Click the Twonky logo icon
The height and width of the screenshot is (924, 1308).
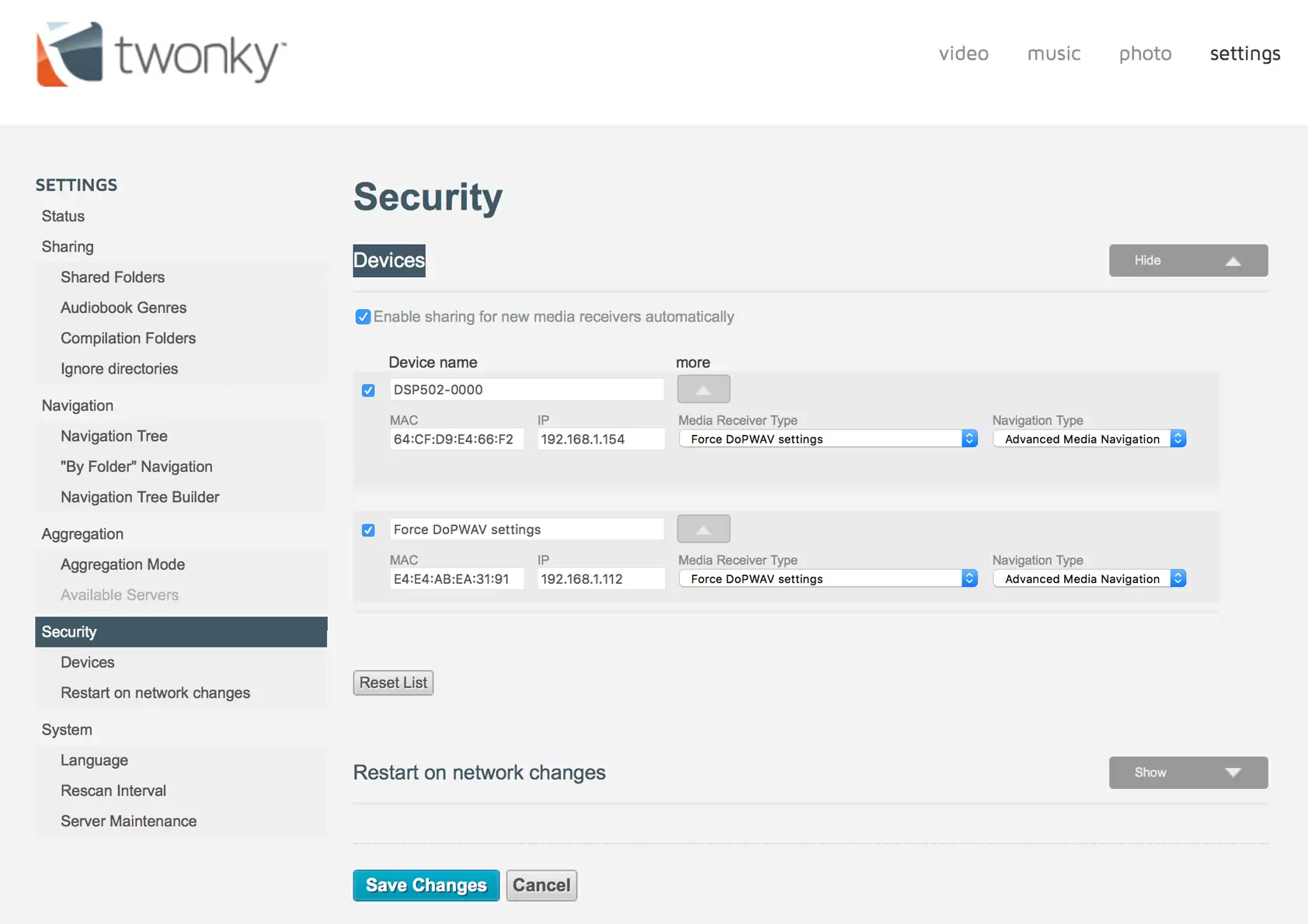coord(70,54)
